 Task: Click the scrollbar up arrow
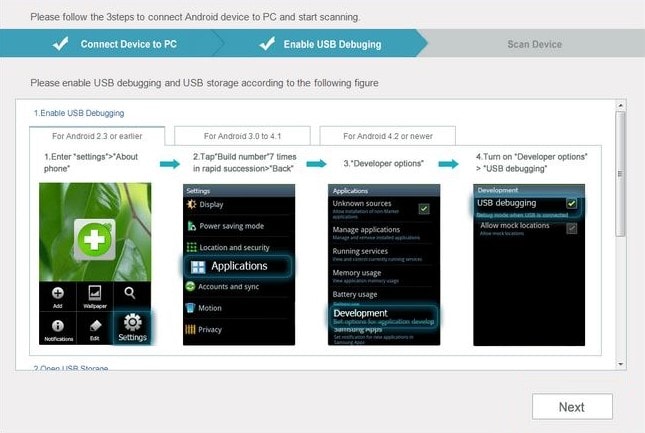[x=620, y=106]
